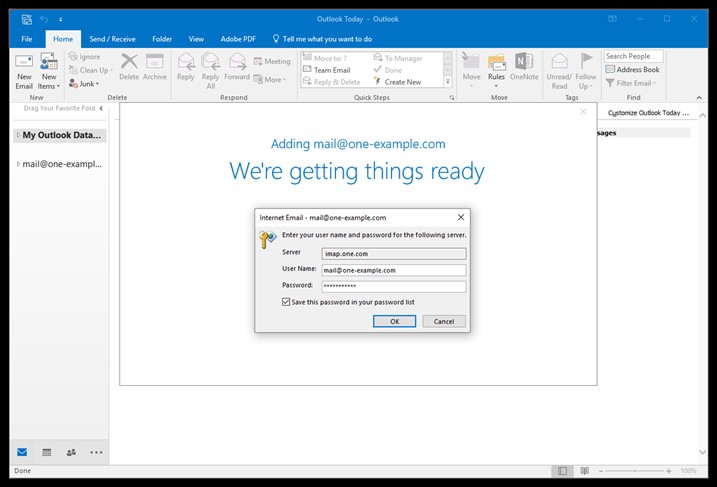Viewport: 717px width, 487px height.
Task: Expand mail@one-example account tree
Action: click(18, 164)
